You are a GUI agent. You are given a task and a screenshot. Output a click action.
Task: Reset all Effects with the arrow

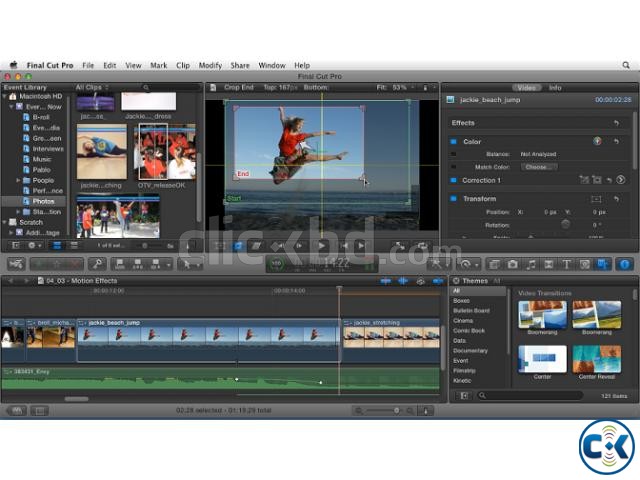(616, 123)
